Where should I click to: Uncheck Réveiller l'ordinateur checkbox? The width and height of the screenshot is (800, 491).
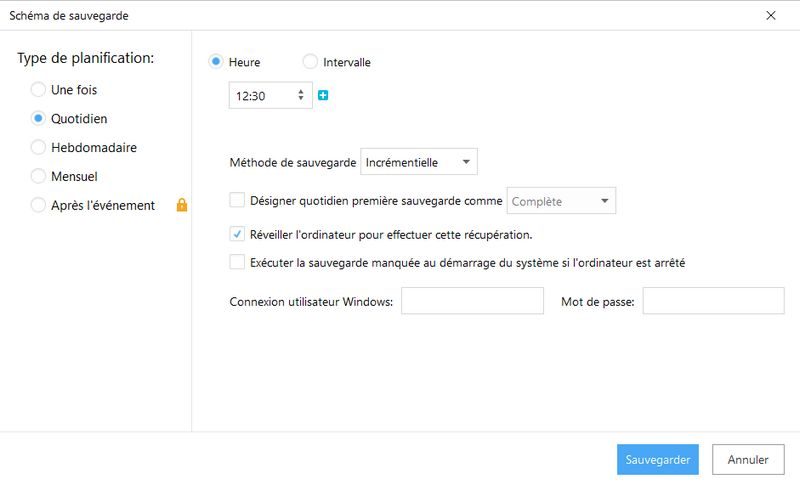(237, 234)
